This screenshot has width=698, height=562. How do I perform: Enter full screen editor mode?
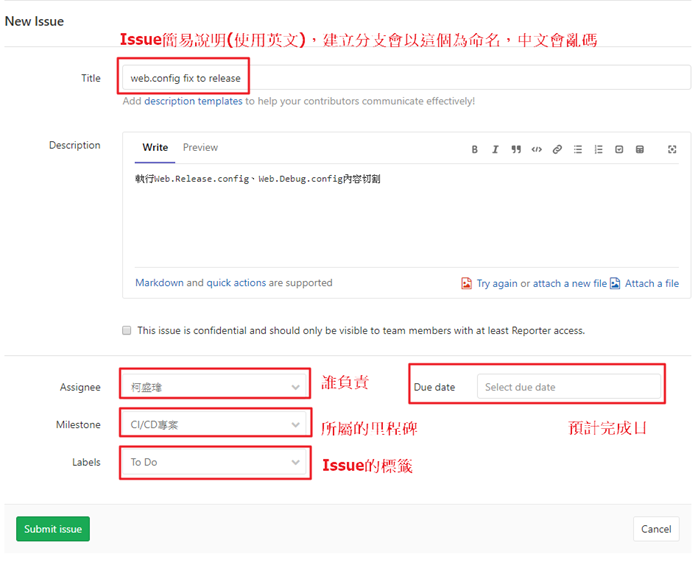[x=672, y=149]
